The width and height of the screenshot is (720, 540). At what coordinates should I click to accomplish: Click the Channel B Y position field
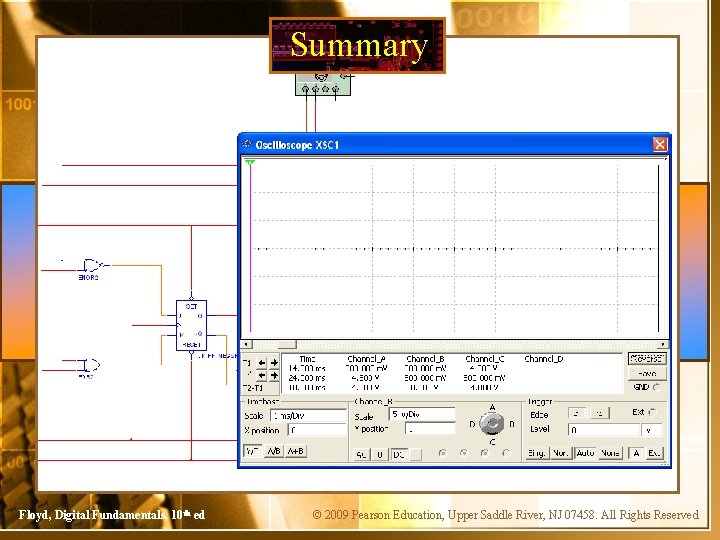click(x=430, y=429)
